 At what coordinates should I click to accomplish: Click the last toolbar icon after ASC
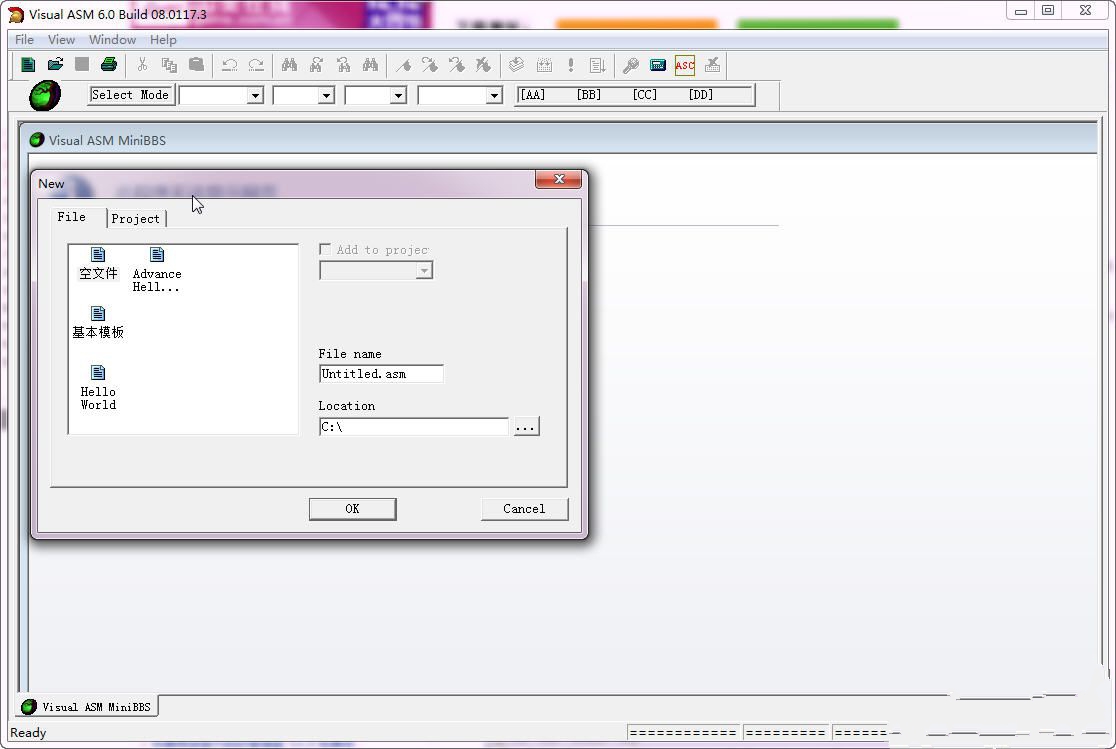pyautogui.click(x=712, y=65)
